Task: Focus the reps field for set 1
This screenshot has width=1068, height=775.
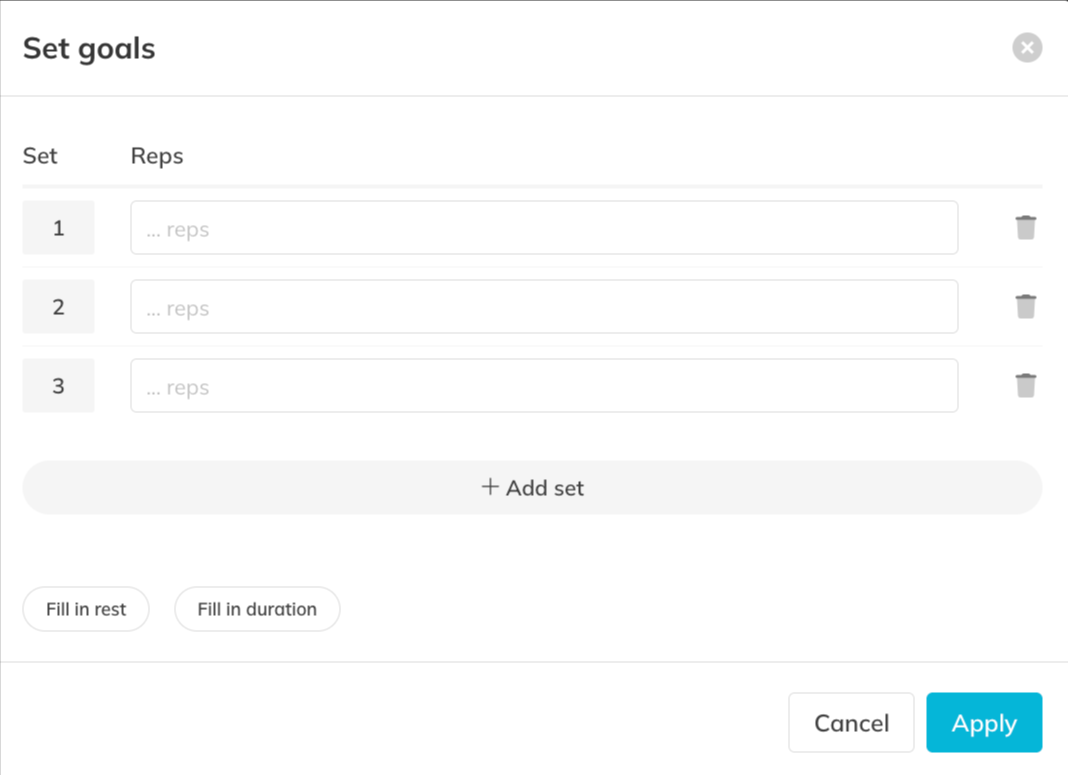Action: pyautogui.click(x=544, y=228)
